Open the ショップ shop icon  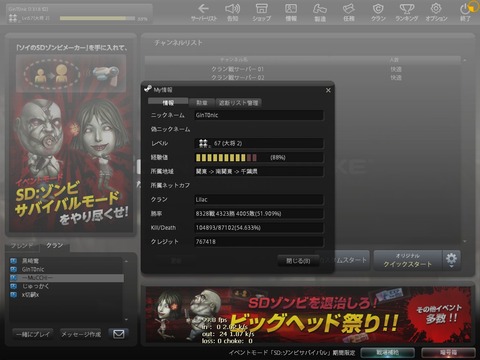[262, 13]
